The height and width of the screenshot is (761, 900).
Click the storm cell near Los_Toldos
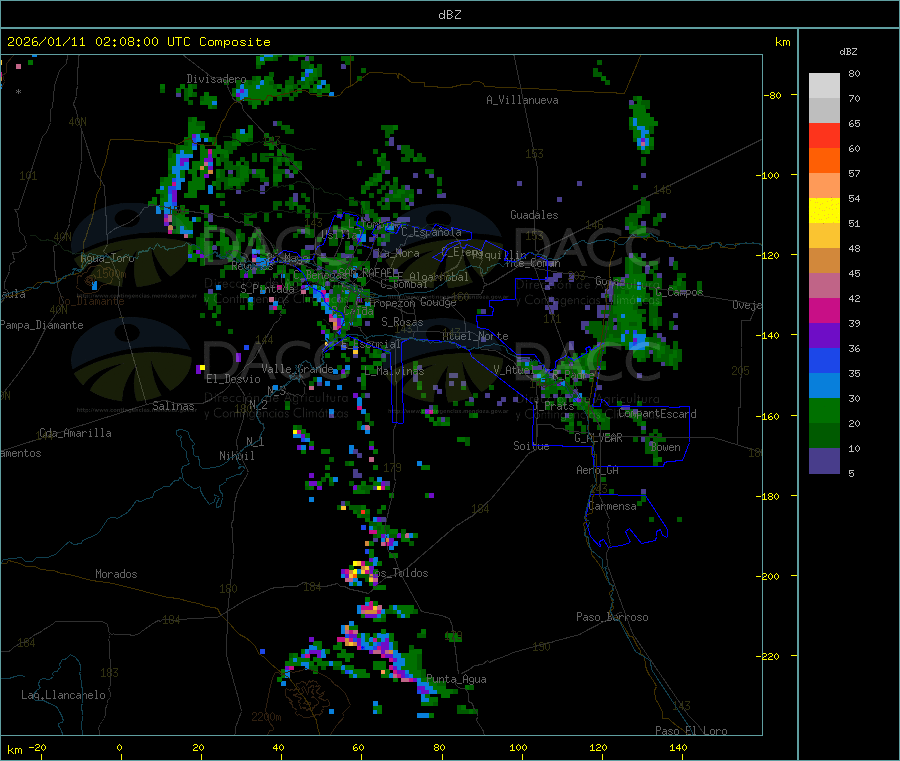359,573
